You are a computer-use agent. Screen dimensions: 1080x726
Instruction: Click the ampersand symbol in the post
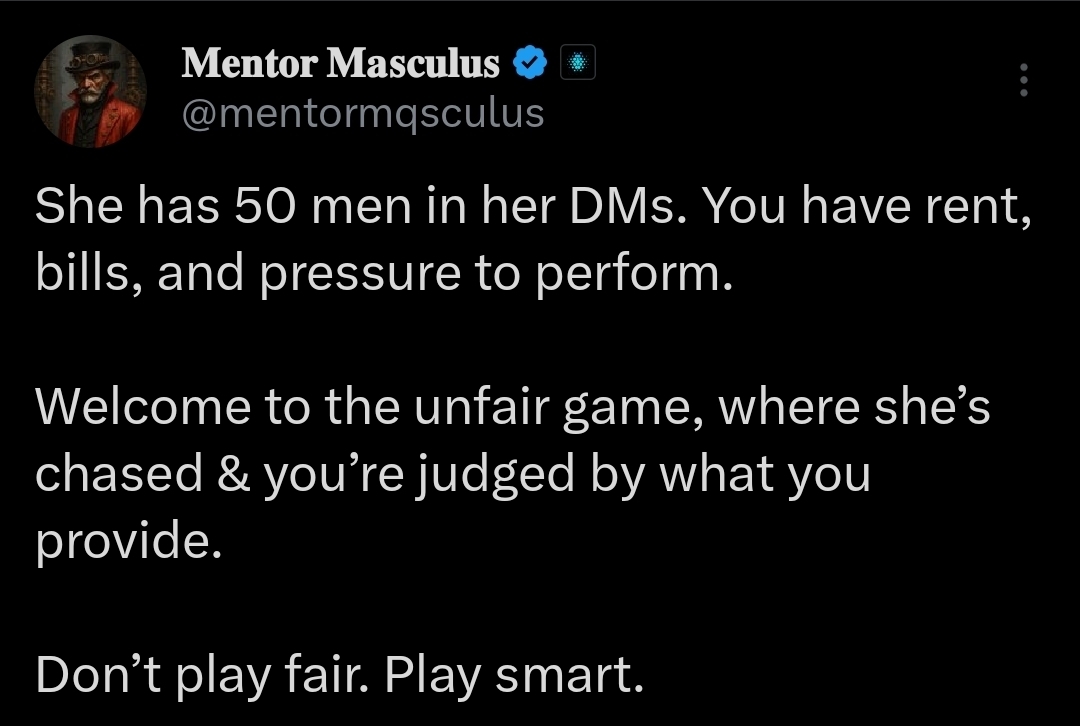[233, 474]
